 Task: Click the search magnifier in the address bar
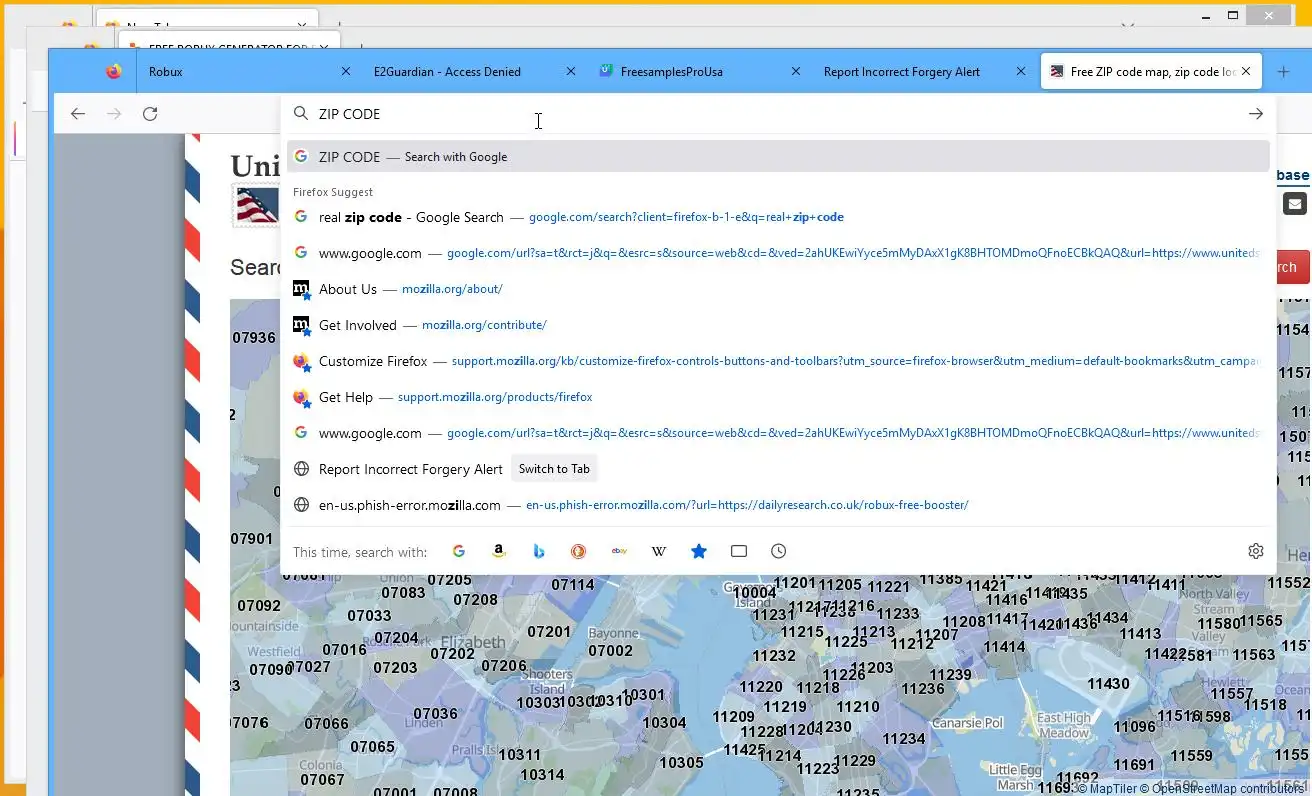coord(301,114)
